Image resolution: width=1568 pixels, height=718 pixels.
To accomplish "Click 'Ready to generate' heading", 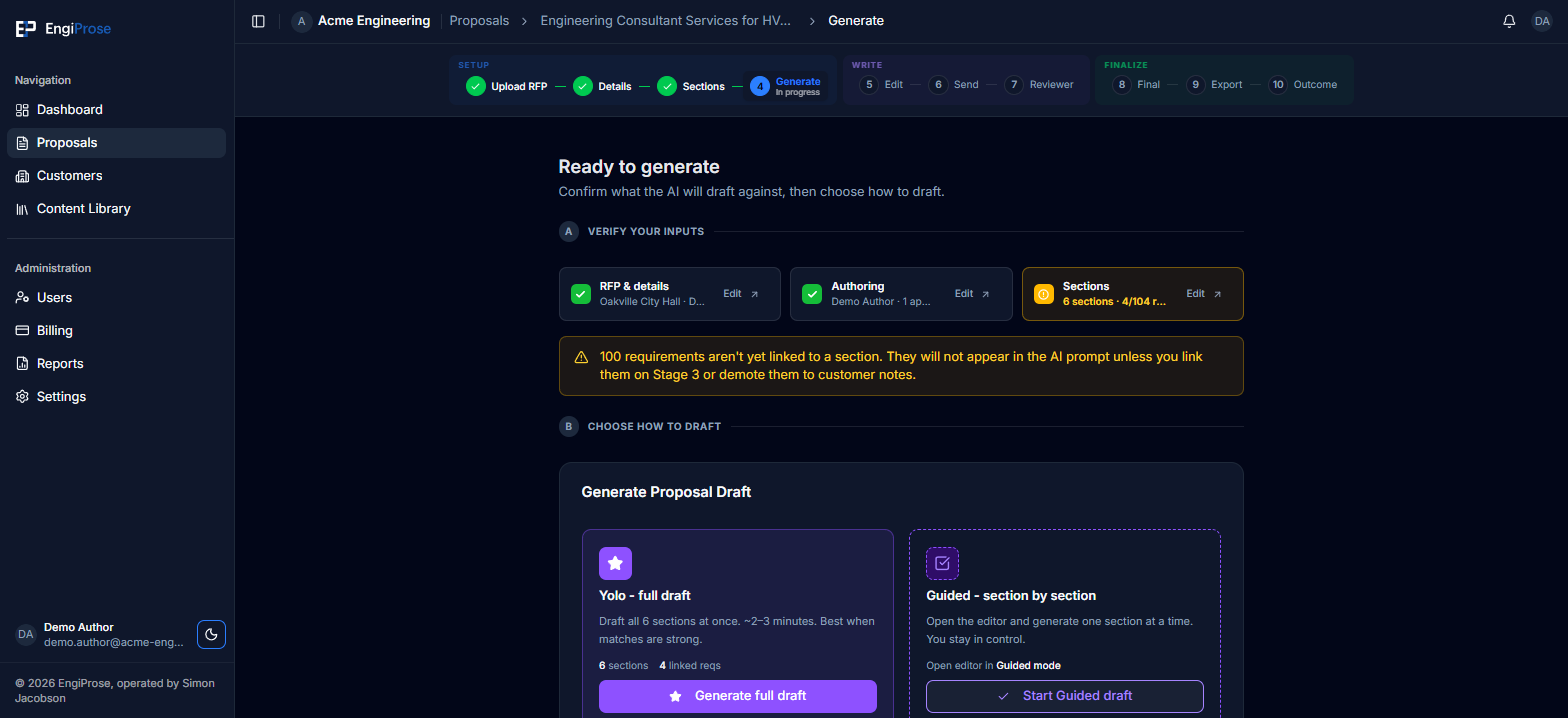I will [639, 167].
